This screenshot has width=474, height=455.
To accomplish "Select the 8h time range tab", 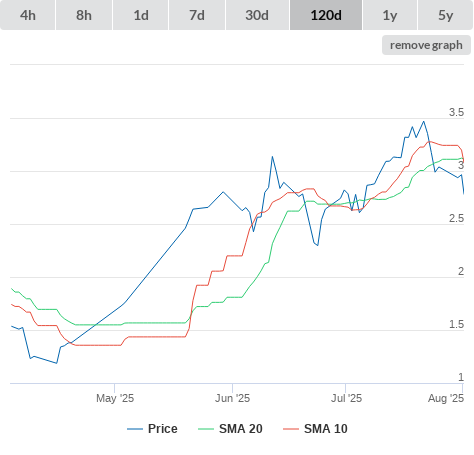I will pos(84,15).
